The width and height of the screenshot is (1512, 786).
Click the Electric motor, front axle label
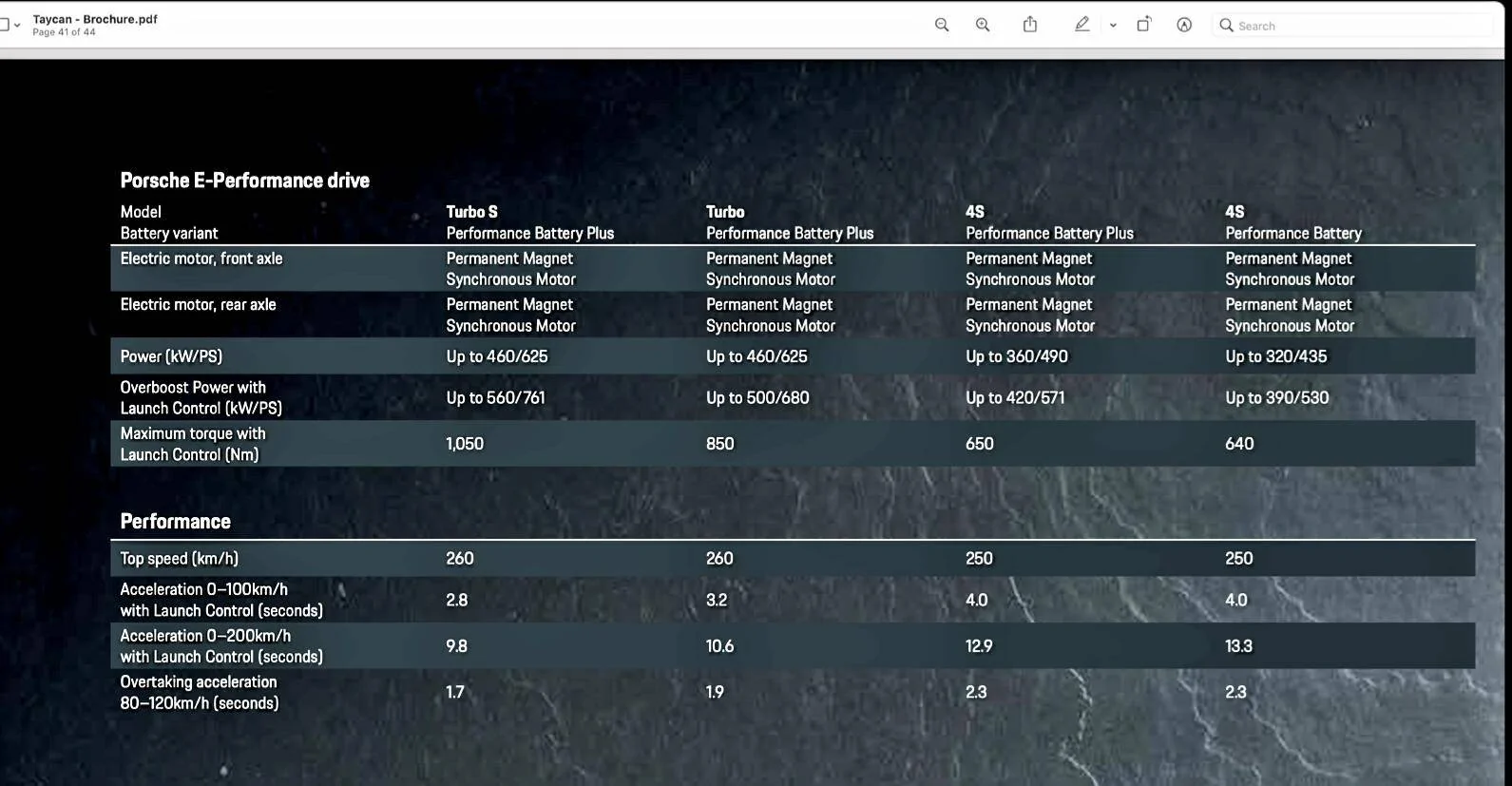click(201, 259)
